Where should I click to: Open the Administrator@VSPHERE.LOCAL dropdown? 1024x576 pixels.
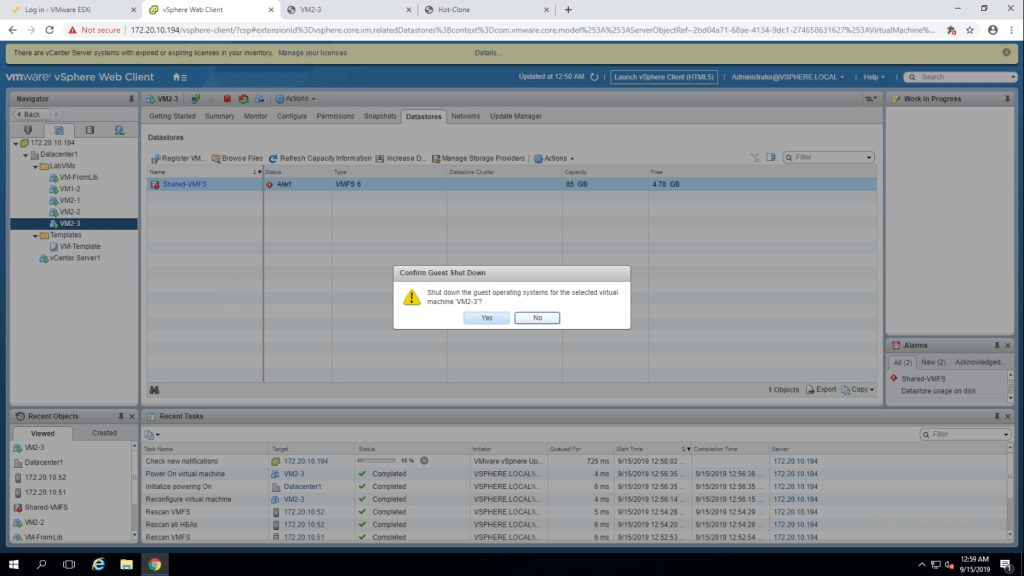787,77
